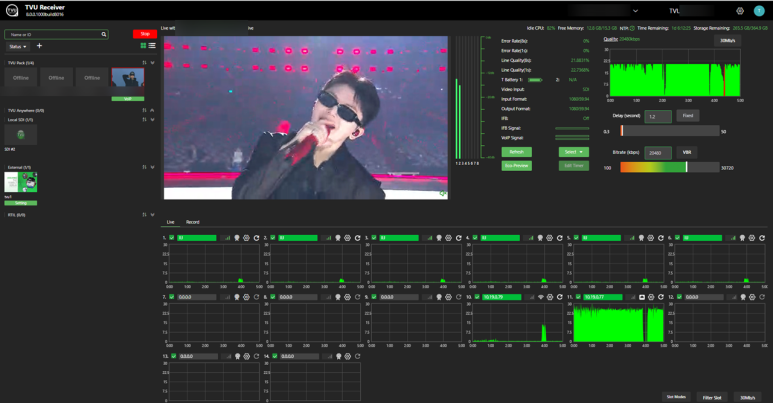The image size is (773, 403).
Task: Toggle slot 11 checkbox
Action: tap(578, 297)
